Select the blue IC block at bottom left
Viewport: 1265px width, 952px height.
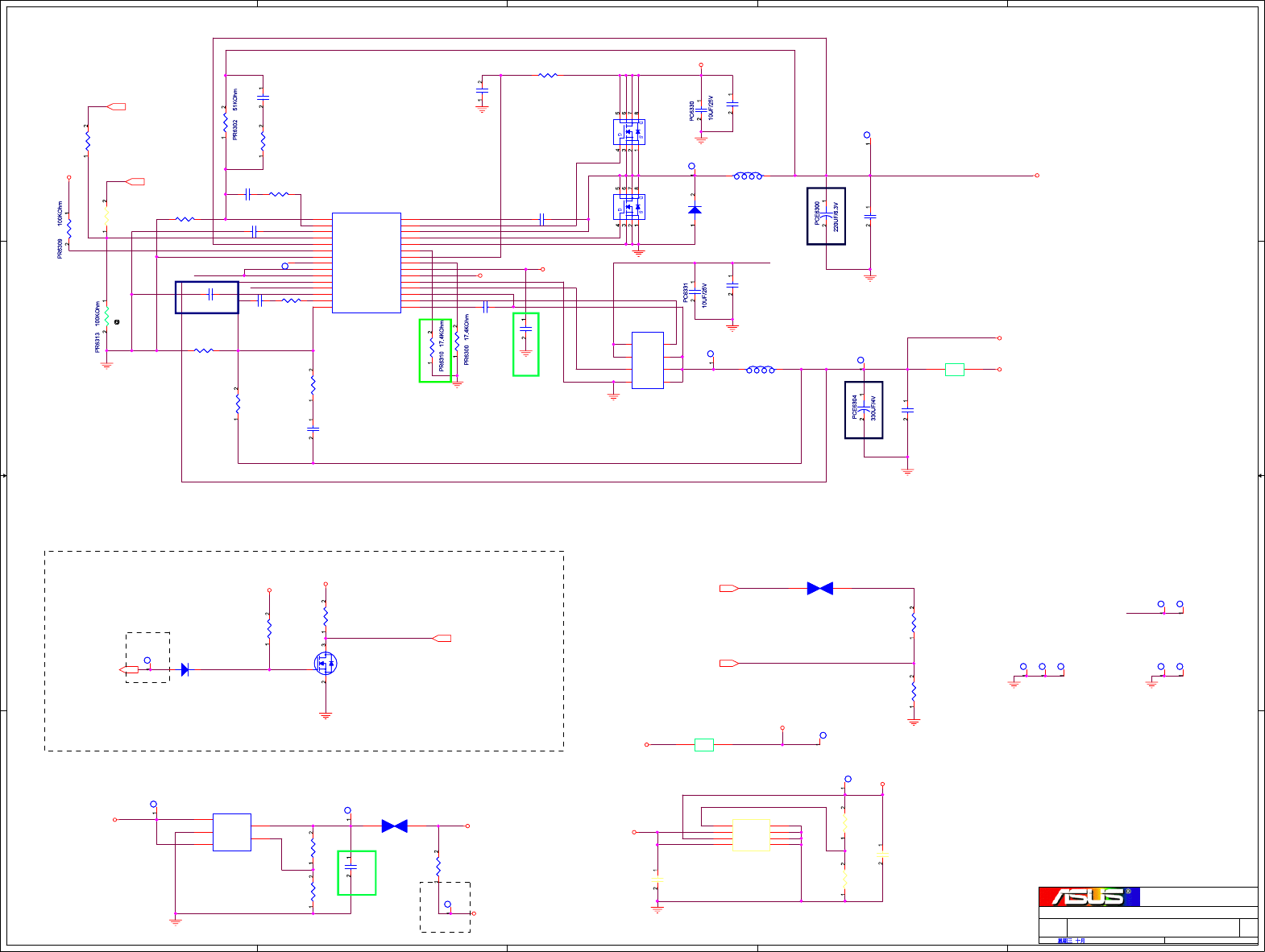point(232,832)
